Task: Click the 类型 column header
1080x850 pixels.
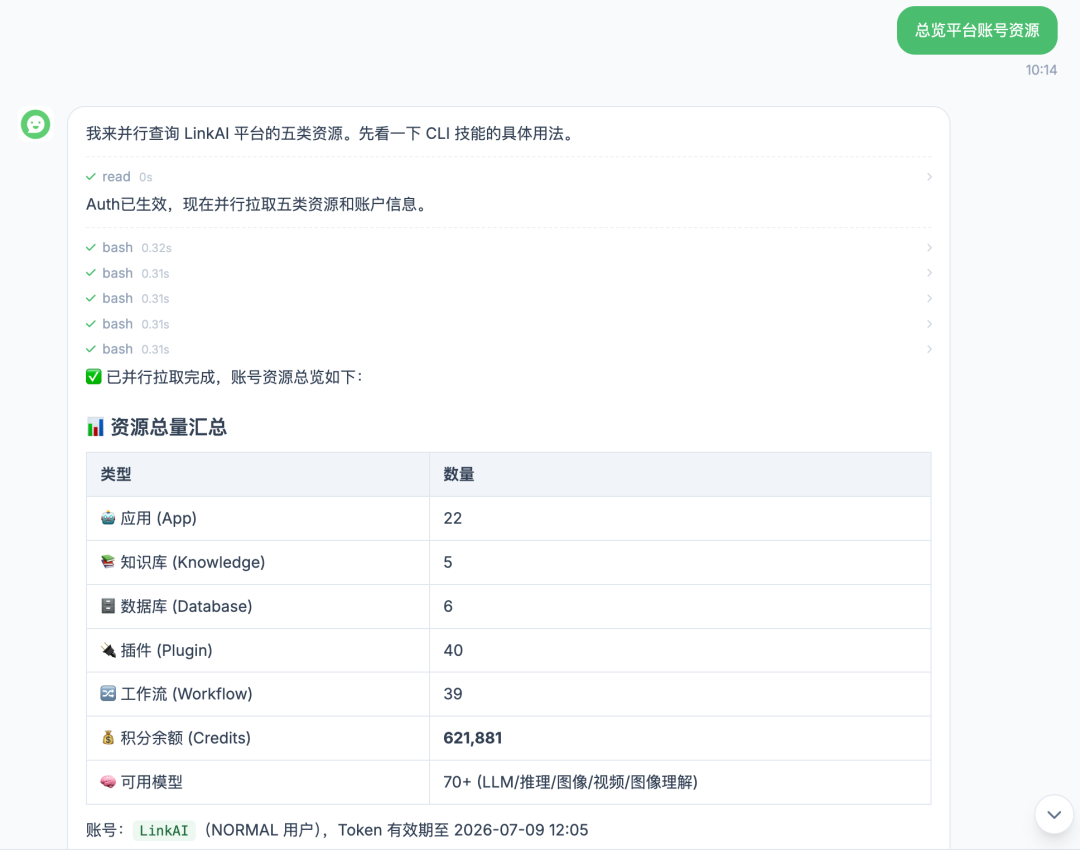Action: [116, 475]
